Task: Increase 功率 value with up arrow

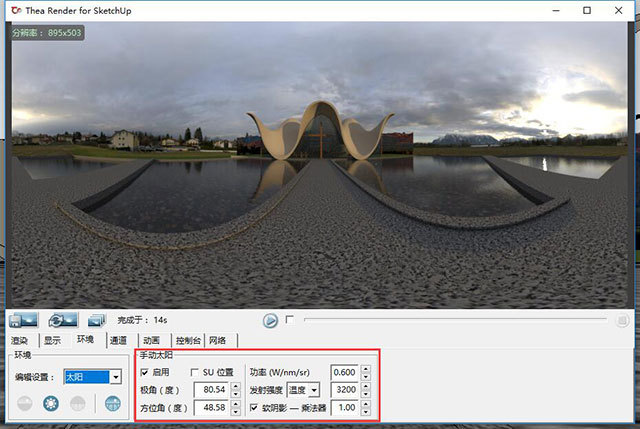Action: click(x=366, y=369)
